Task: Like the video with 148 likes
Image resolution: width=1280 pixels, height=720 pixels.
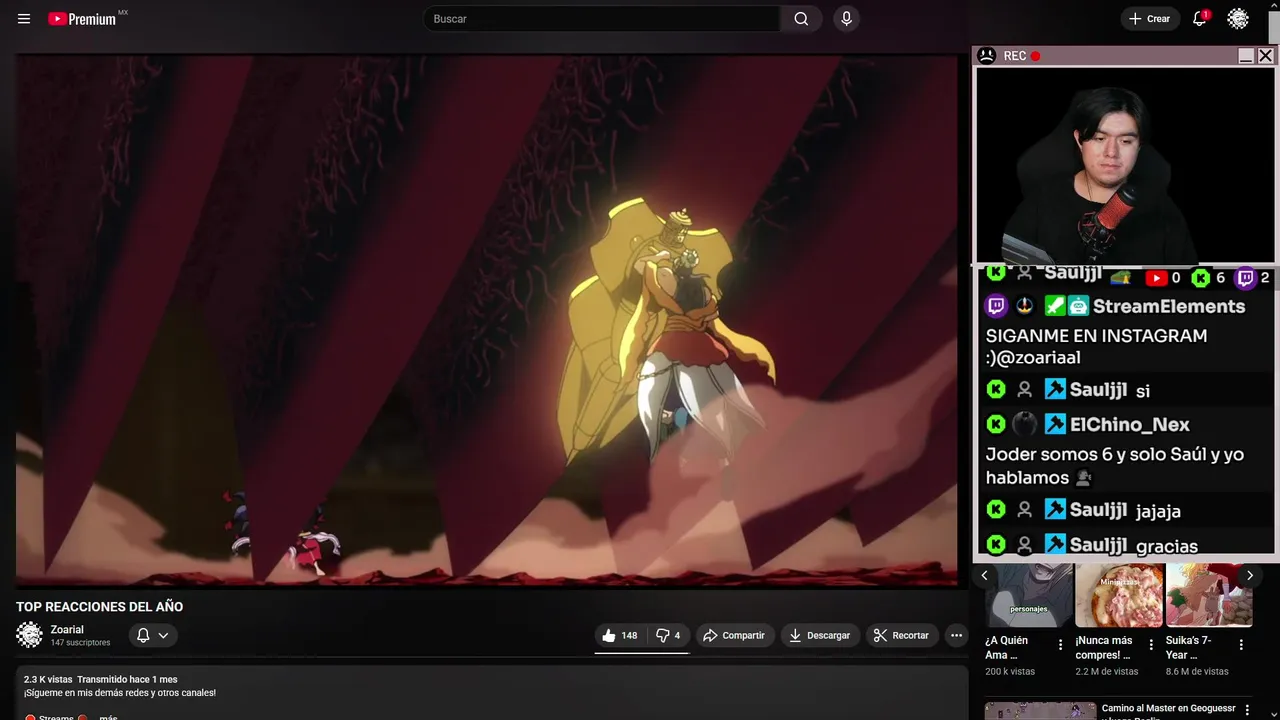Action: (619, 635)
